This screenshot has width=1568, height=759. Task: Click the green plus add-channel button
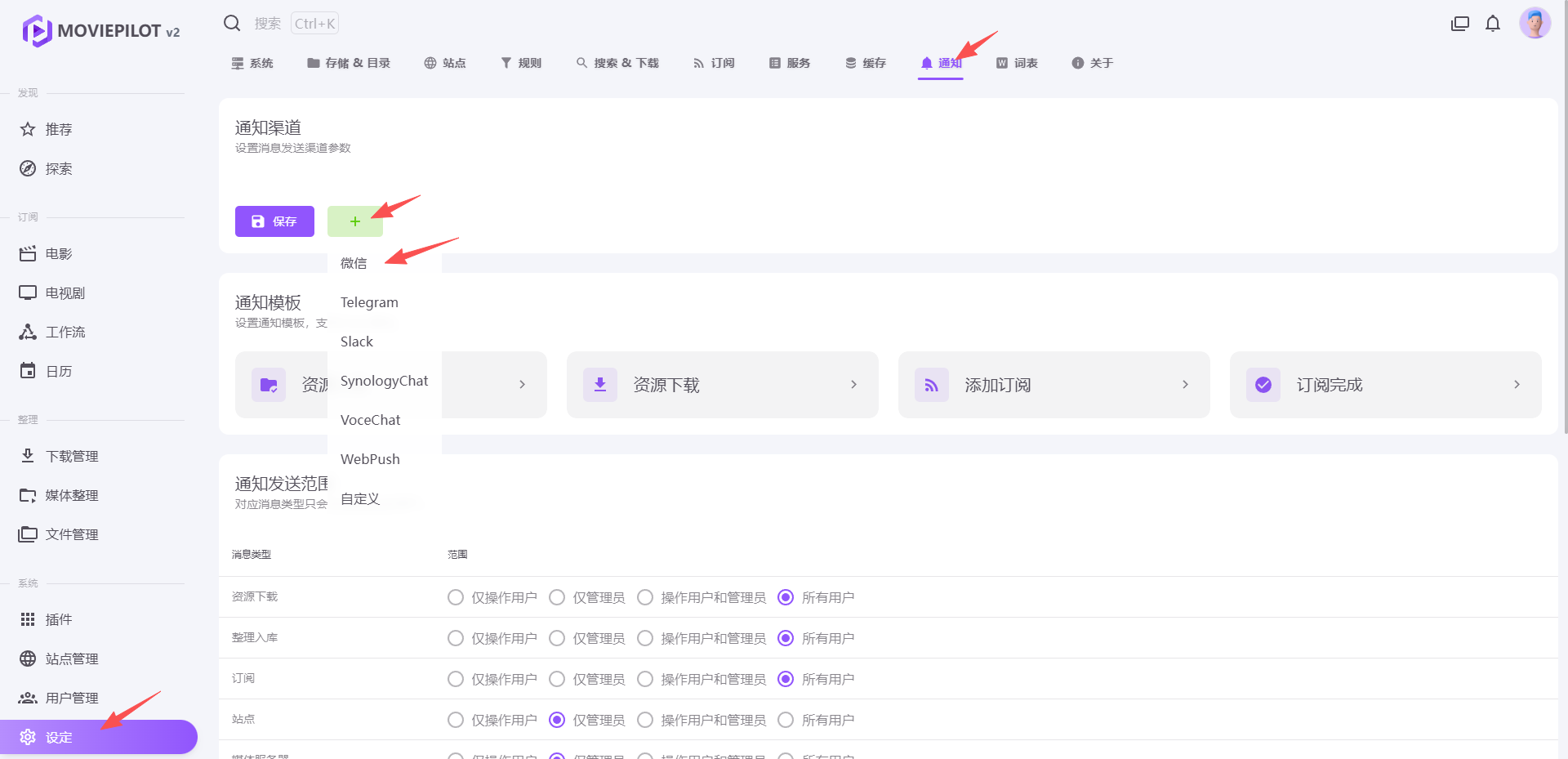point(354,221)
